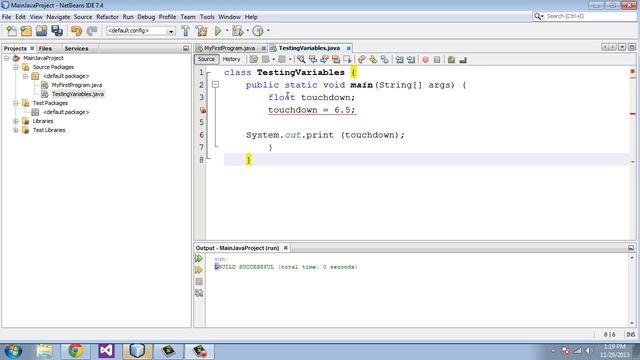Click the Save All toolbar icon
This screenshot has height=360, width=640.
[x=57, y=31]
